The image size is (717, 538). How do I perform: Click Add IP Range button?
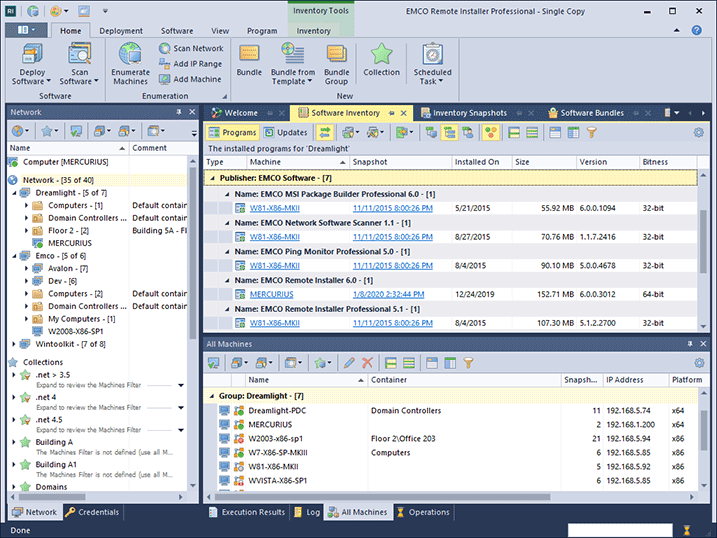pyautogui.click(x=190, y=64)
